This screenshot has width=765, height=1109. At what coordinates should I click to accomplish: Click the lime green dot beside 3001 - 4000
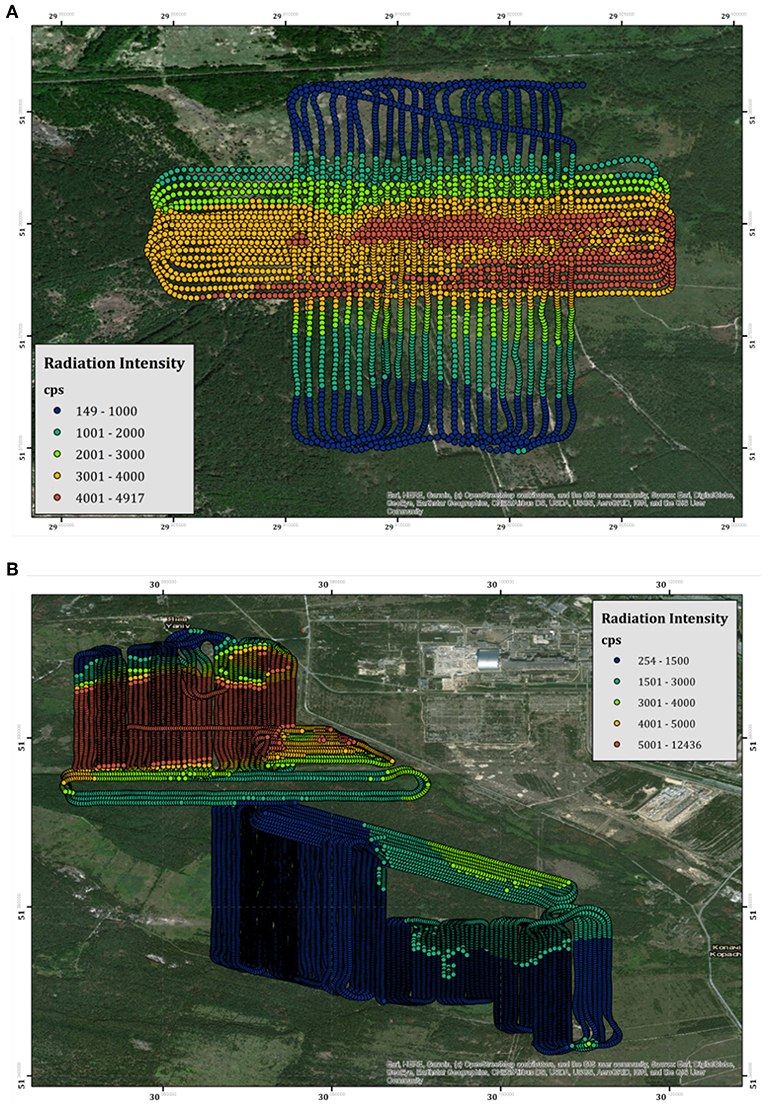click(x=616, y=703)
